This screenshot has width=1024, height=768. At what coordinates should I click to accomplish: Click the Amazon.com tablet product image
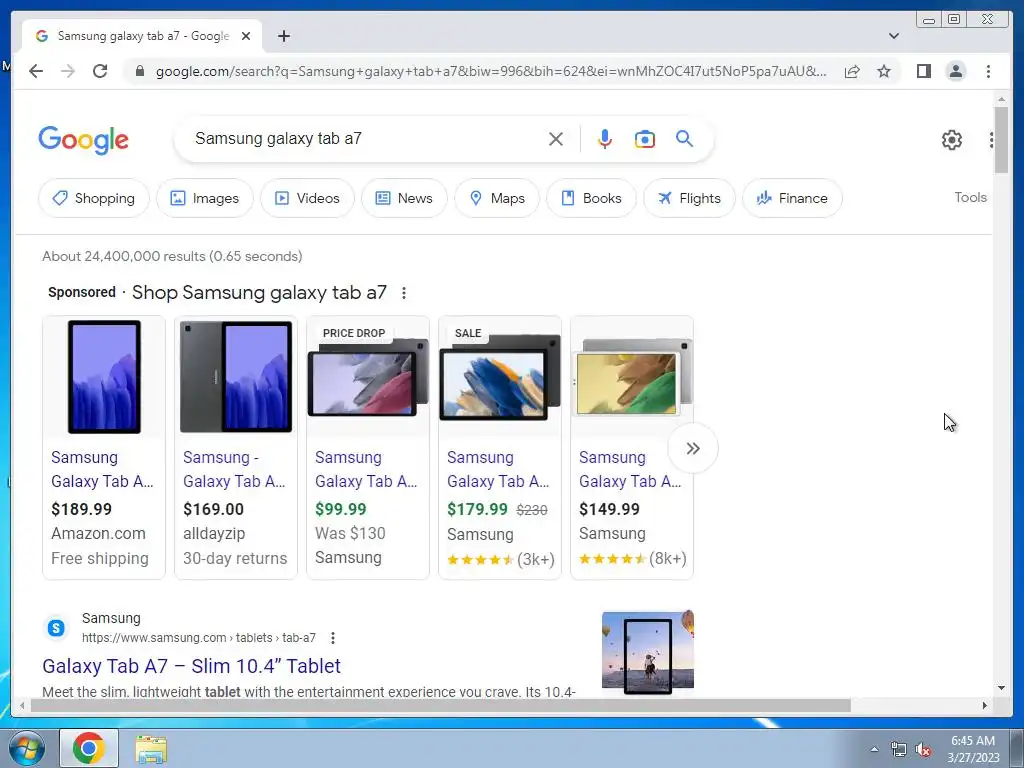point(104,377)
